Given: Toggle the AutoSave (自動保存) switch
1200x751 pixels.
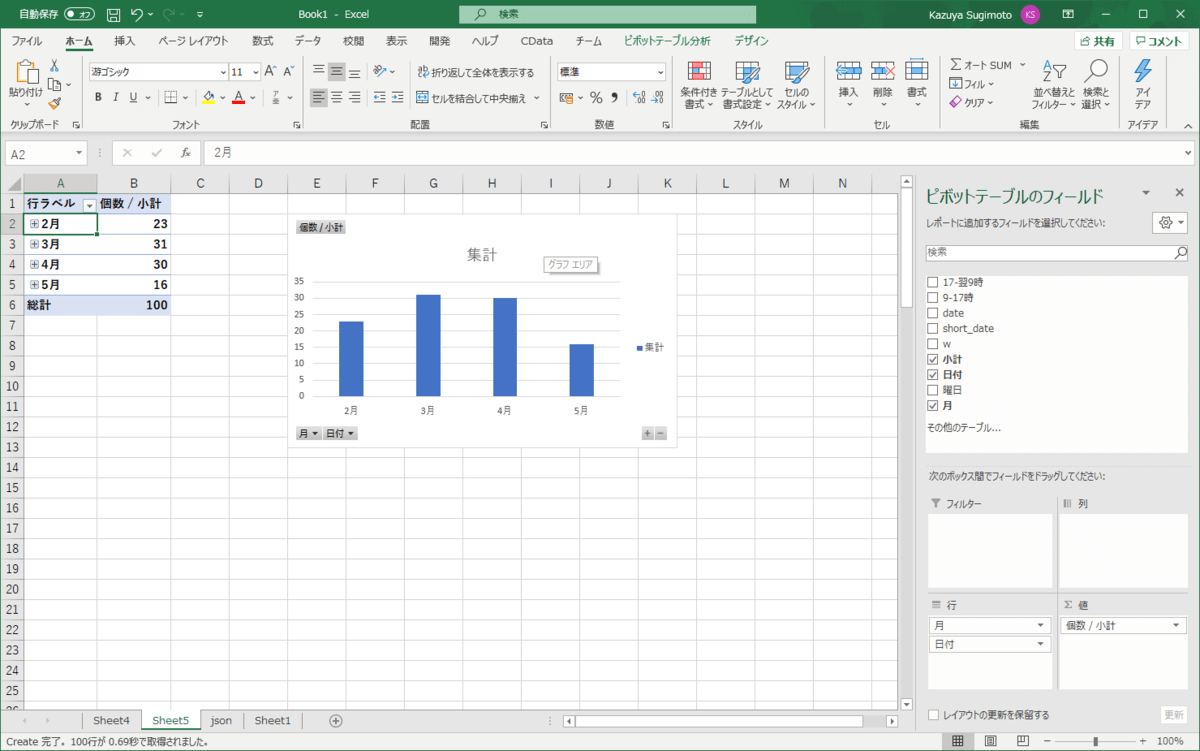Looking at the screenshot, I should point(80,14).
